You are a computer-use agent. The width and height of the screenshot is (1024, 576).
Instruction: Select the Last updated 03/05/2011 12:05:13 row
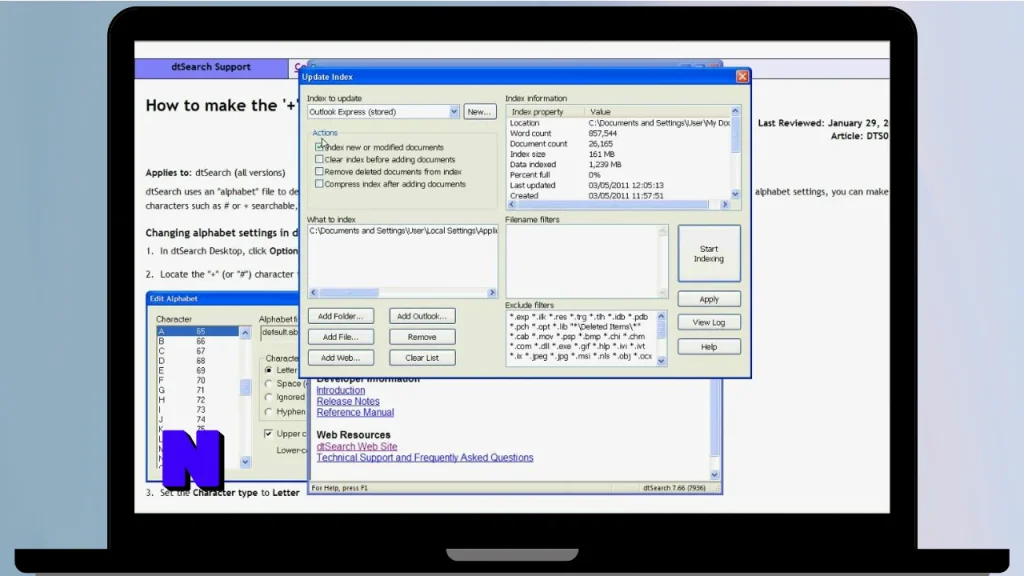coord(618,185)
